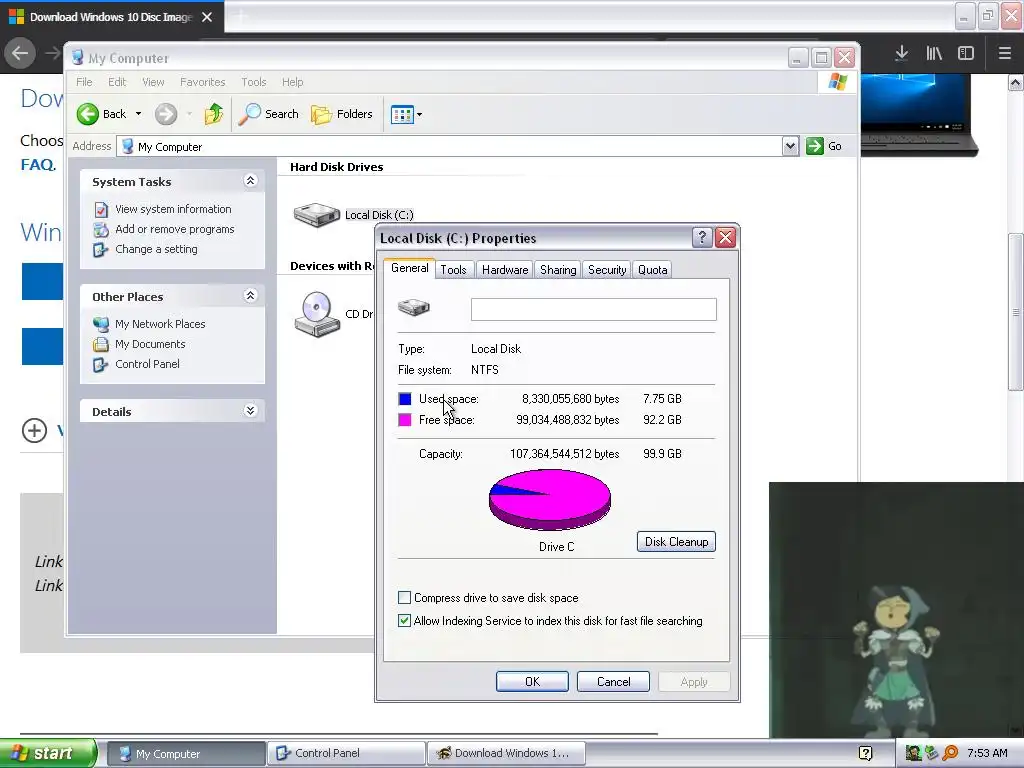Toggle the Folders pane button
Viewport: 1024px width, 768px height.
point(342,114)
